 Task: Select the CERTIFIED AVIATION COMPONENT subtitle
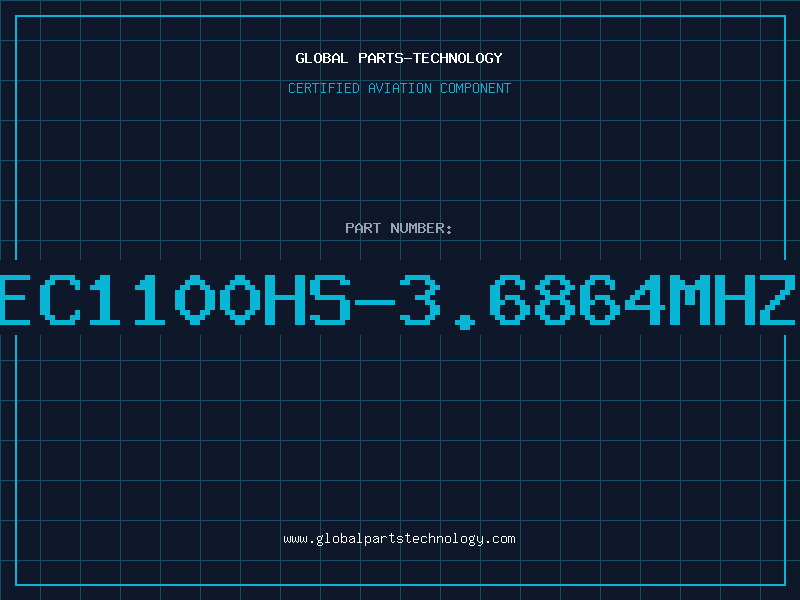399,88
